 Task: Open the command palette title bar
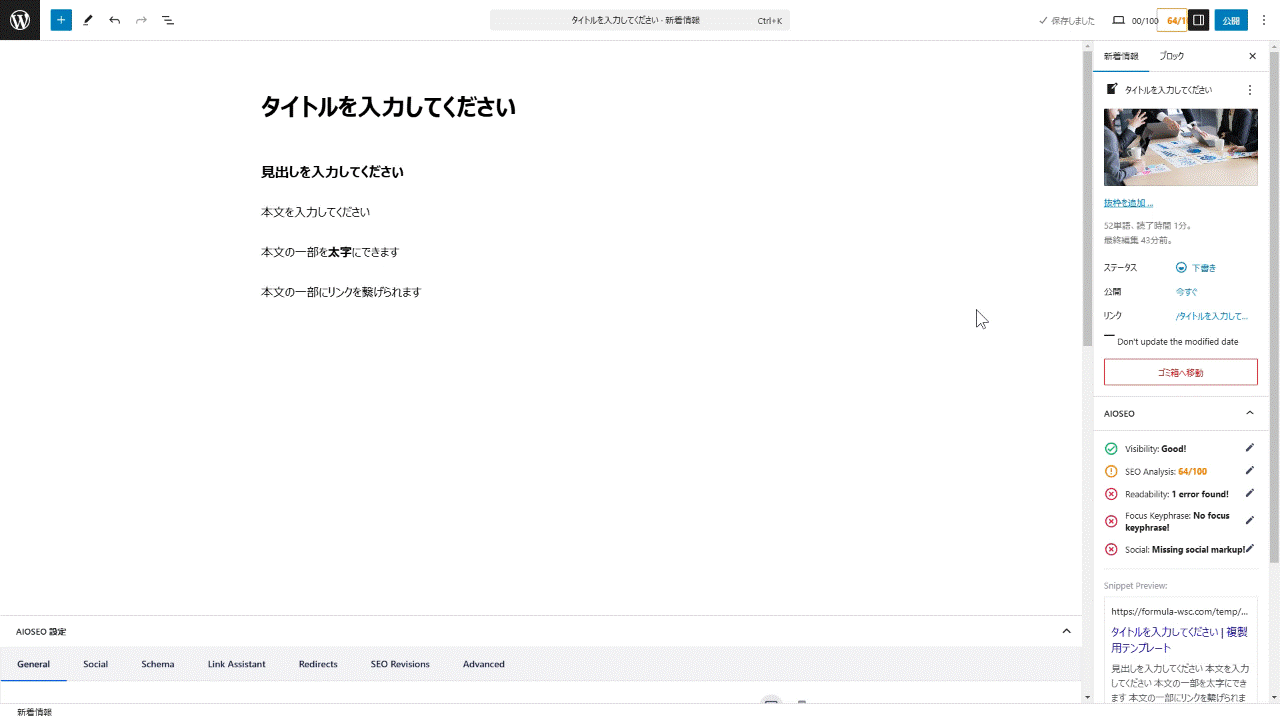[x=640, y=20]
